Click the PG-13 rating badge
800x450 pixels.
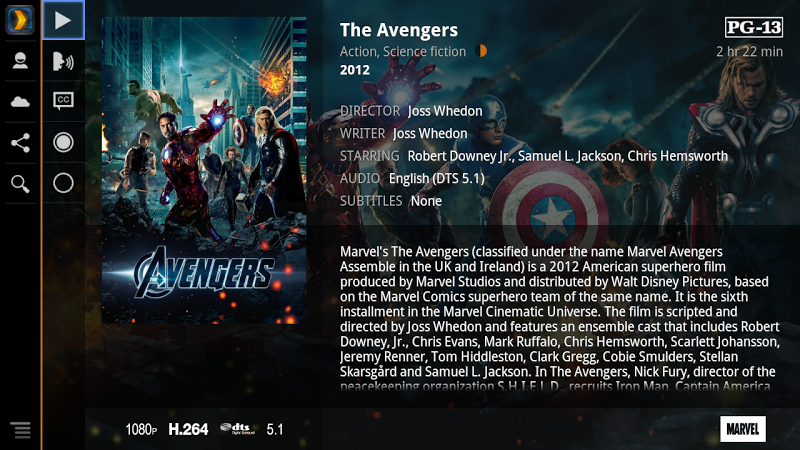754,27
